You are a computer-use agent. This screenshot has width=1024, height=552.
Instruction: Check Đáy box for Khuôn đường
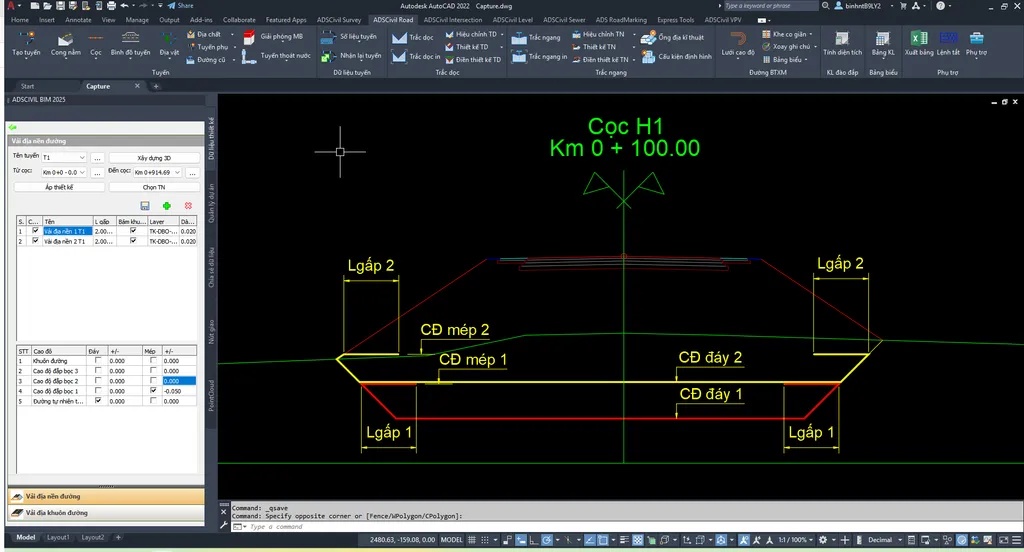(98, 360)
